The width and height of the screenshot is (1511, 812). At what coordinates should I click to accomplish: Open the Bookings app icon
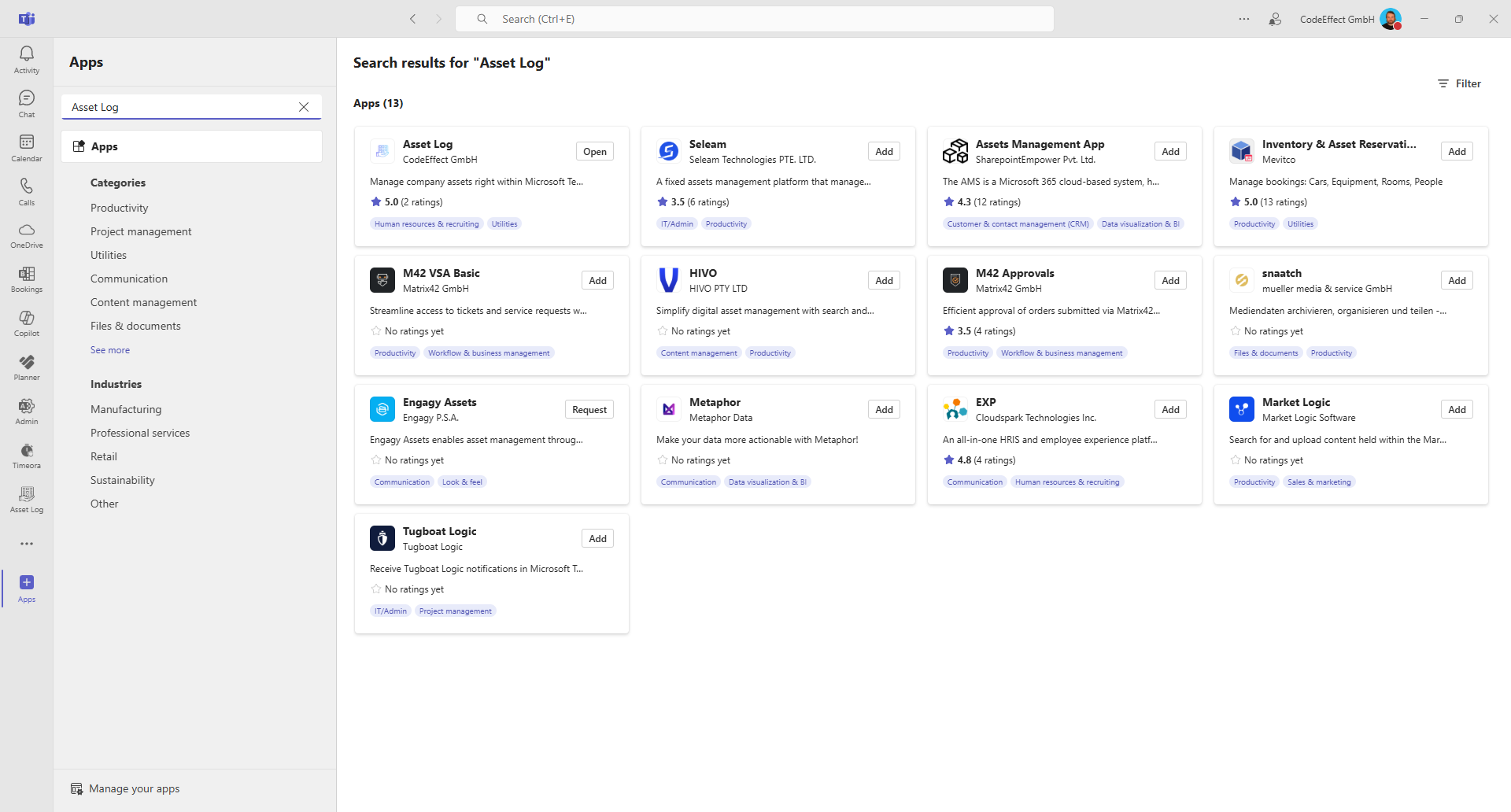[27, 280]
